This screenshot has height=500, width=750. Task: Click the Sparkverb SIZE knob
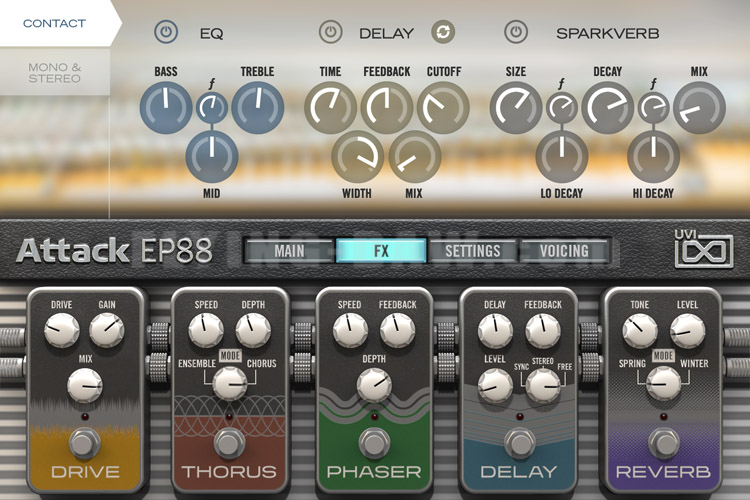pos(516,108)
